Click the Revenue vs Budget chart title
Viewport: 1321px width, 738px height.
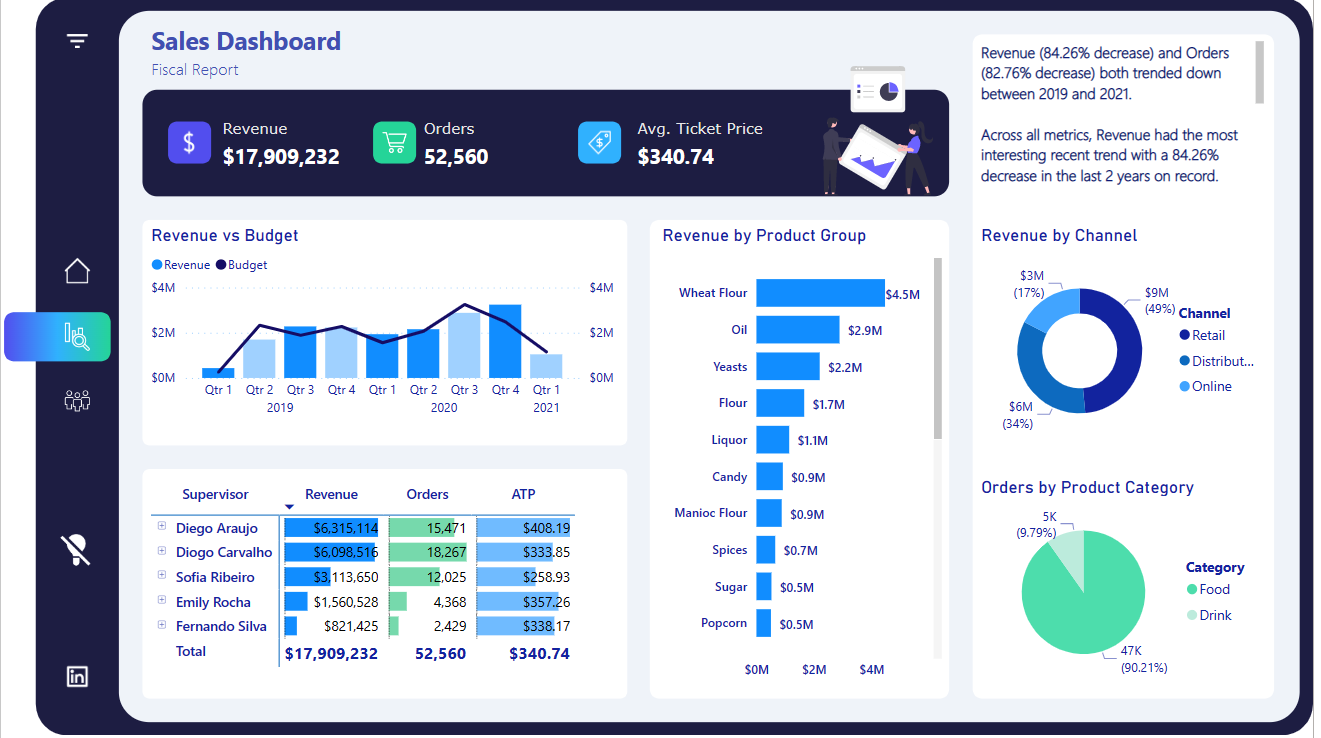pos(225,236)
